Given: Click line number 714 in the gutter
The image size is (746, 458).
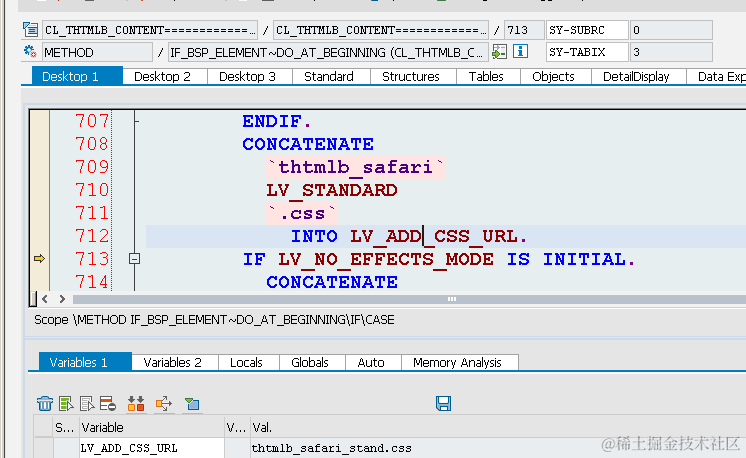Looking at the screenshot, I should [92, 282].
